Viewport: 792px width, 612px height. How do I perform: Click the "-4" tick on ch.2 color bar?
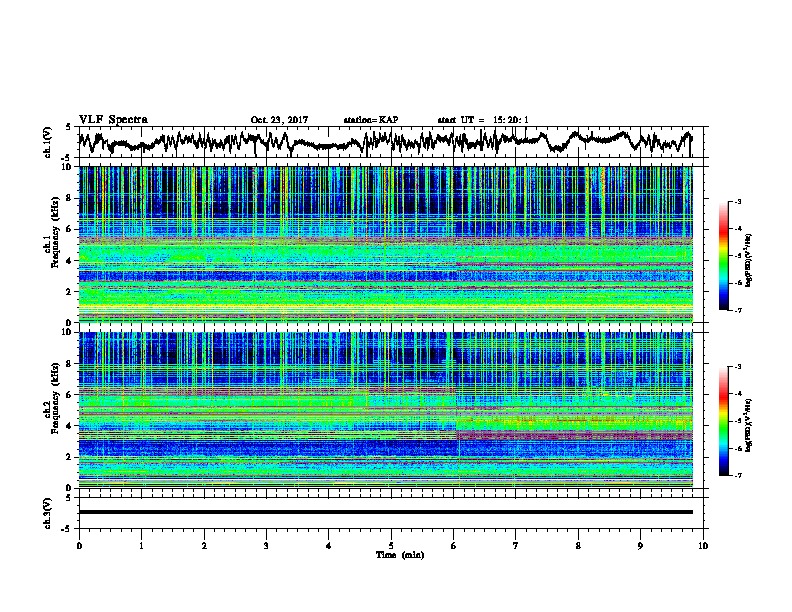738,394
